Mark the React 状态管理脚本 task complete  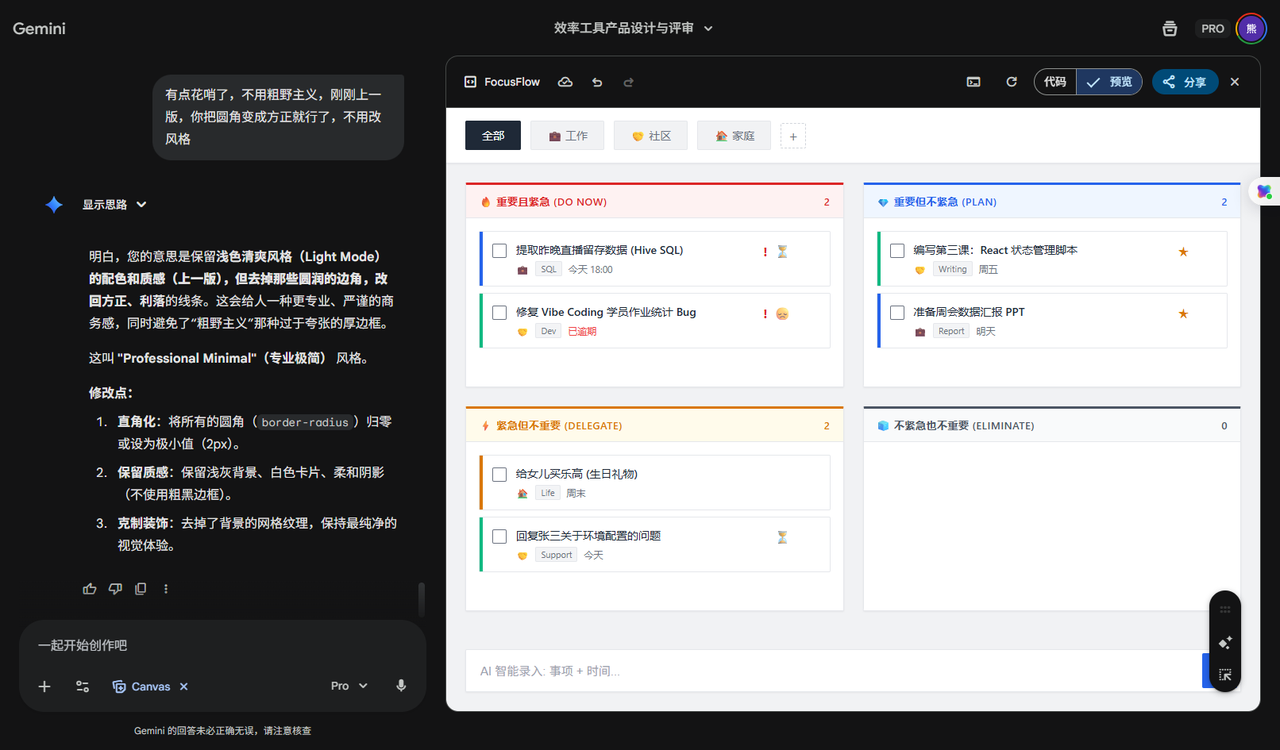897,250
